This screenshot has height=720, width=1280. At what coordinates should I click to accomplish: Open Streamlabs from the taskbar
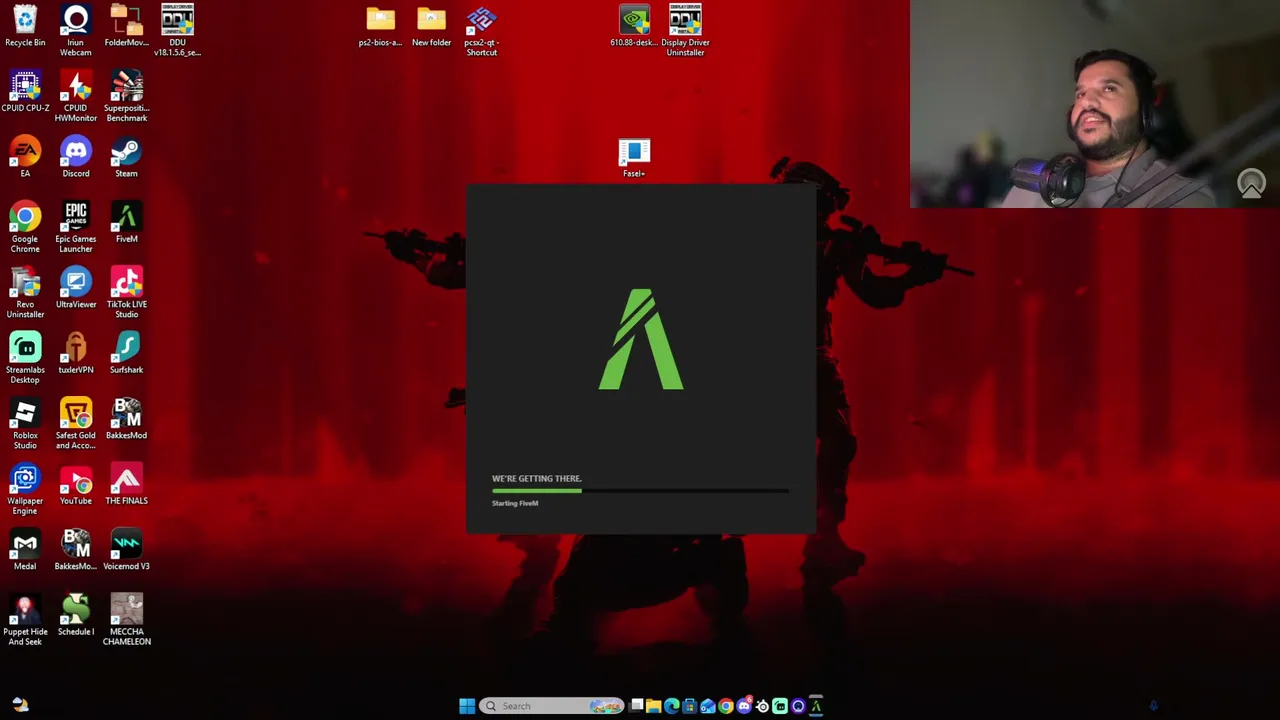coord(780,706)
